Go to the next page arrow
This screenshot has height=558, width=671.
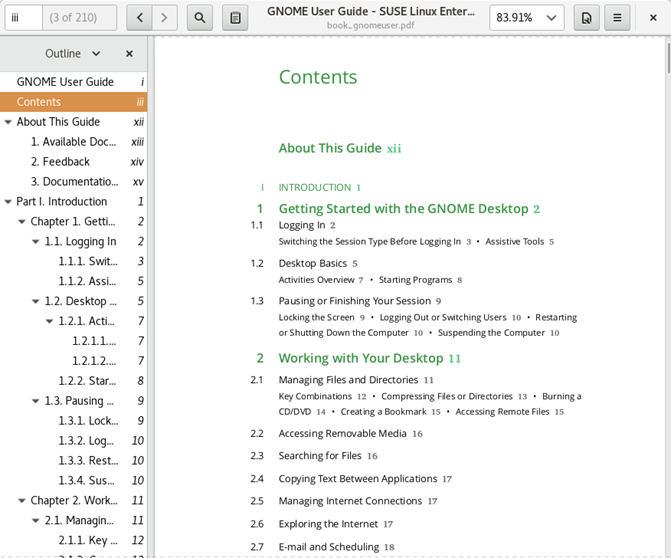(164, 18)
